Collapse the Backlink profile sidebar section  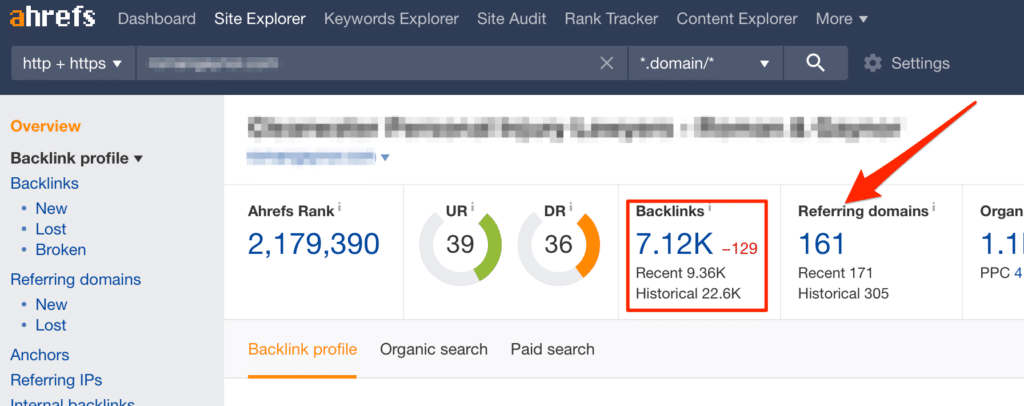pyautogui.click(x=76, y=159)
